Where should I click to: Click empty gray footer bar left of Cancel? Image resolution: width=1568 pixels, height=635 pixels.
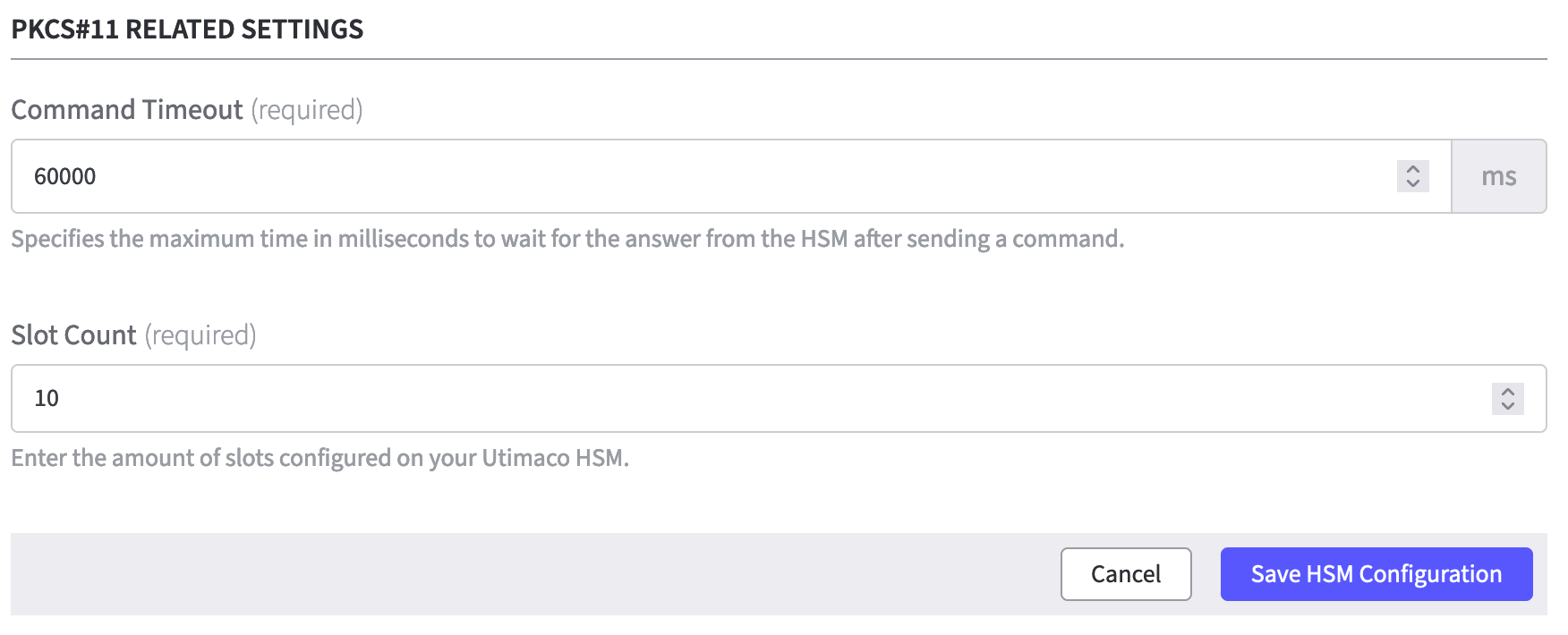(x=537, y=574)
